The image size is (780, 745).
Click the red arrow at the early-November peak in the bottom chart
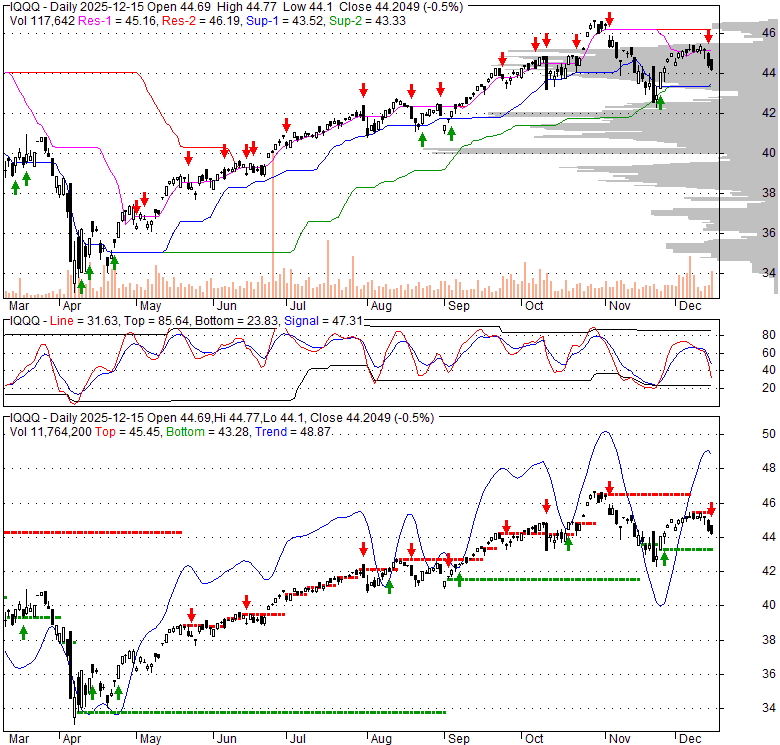[609, 487]
